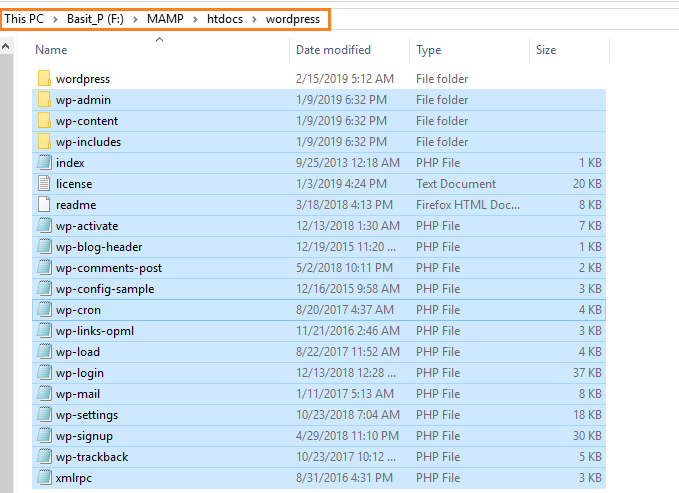Click the wp-mail file icon
The width and height of the screenshot is (679, 493).
44,393
